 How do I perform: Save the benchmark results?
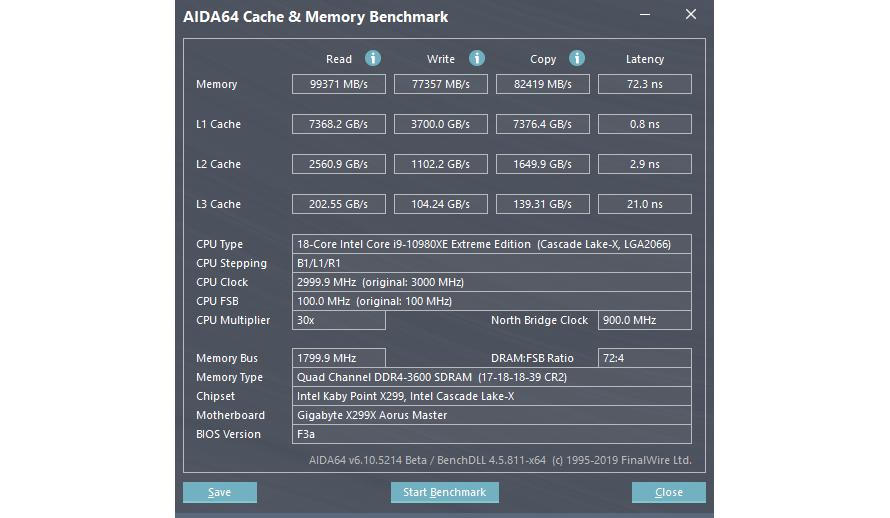tap(220, 492)
